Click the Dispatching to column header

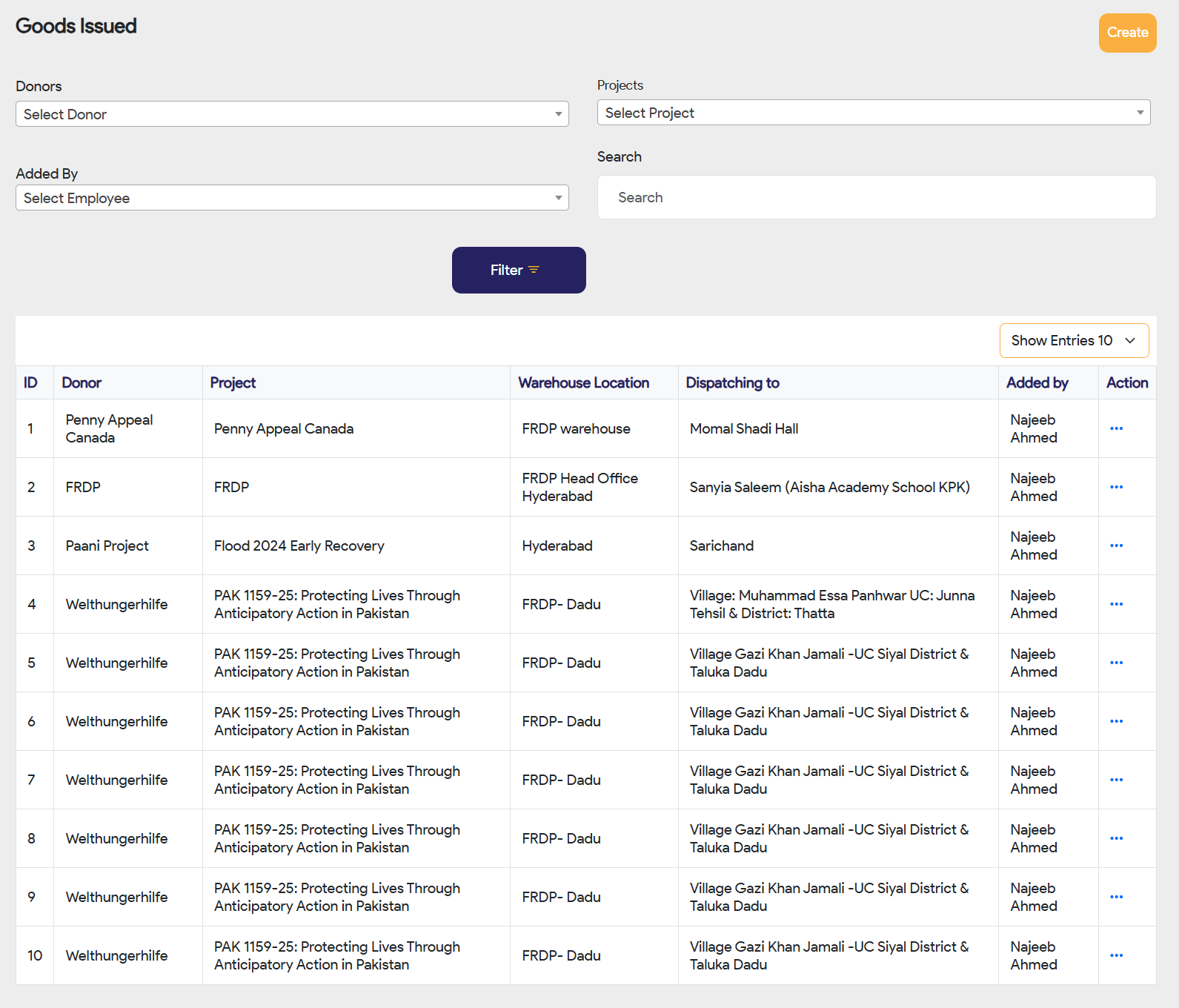tap(732, 382)
